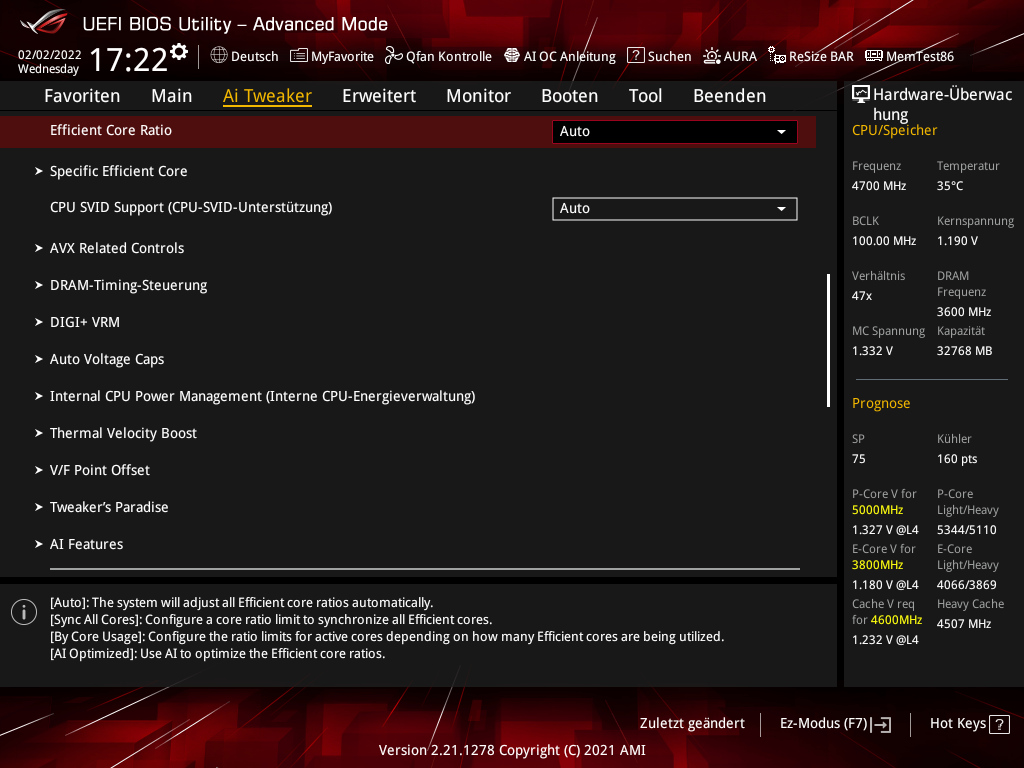
Task: Launch AI OC Anleitung icon
Action: tap(512, 56)
